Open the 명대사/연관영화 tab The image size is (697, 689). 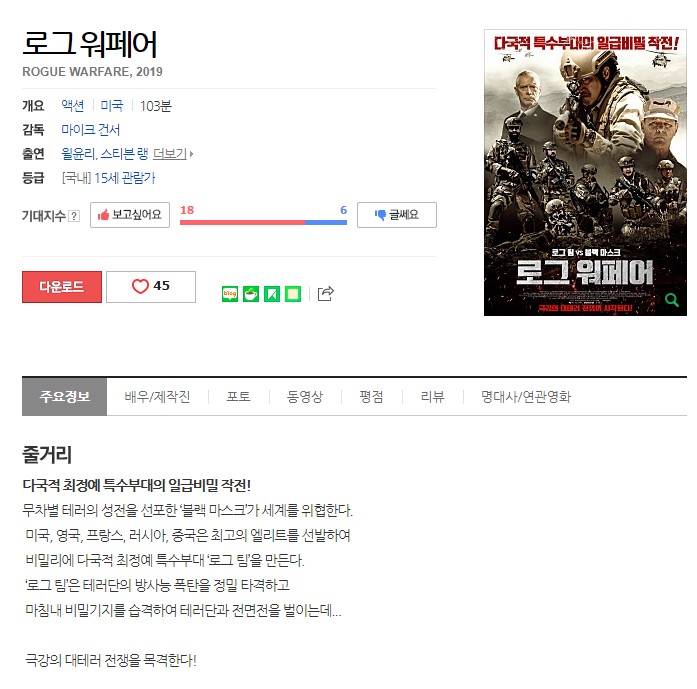pos(526,397)
